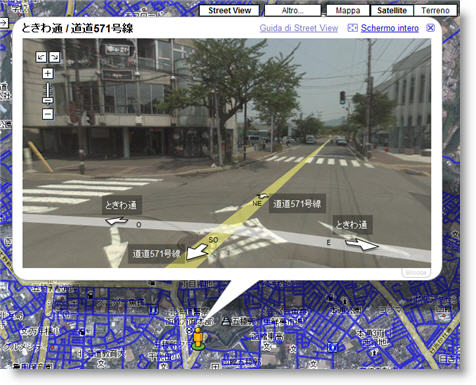Click the full screen icon beside Schermo intero
This screenshot has height=385, width=476.
352,28
